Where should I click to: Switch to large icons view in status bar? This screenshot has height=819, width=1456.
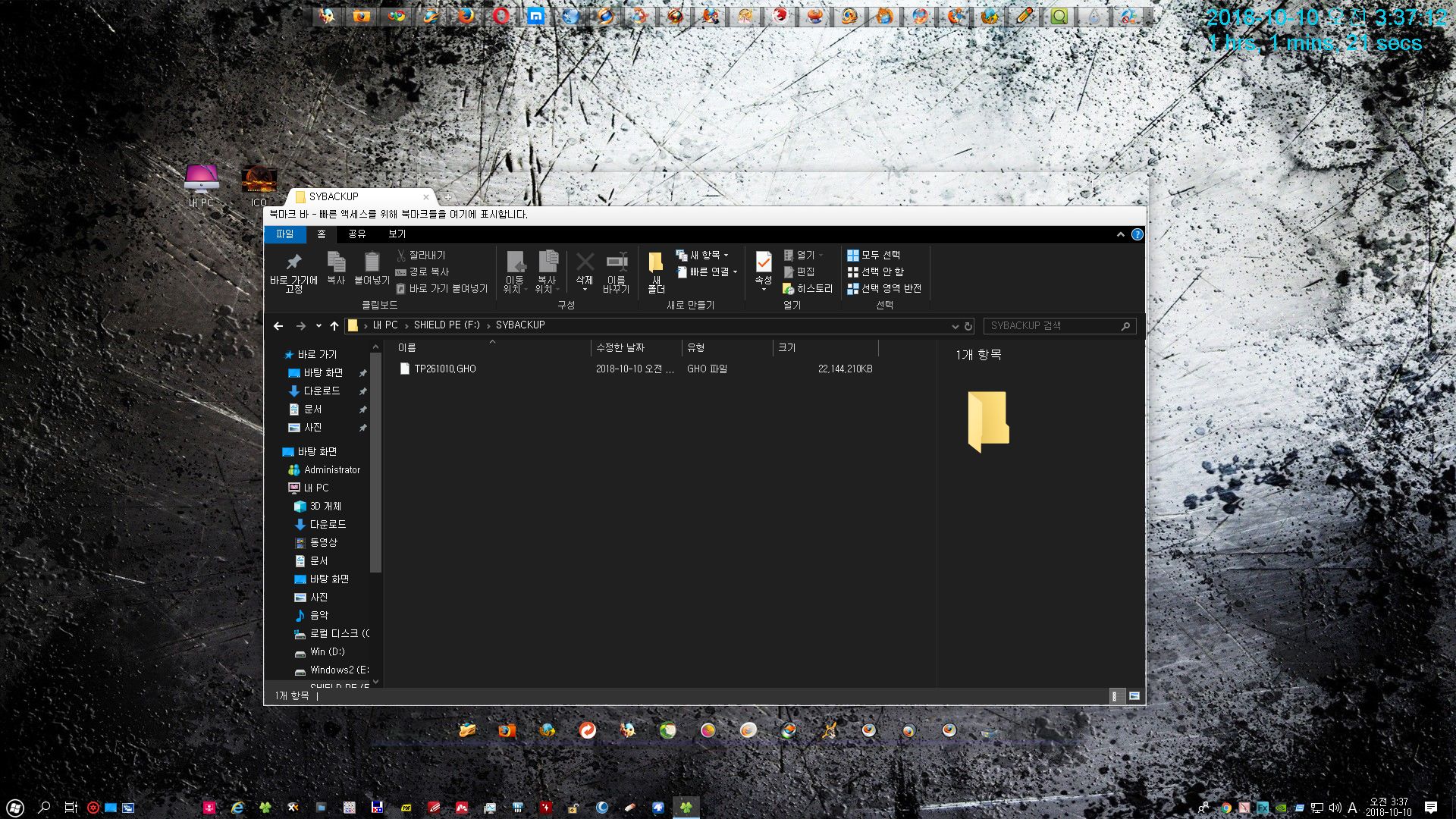coord(1134,696)
